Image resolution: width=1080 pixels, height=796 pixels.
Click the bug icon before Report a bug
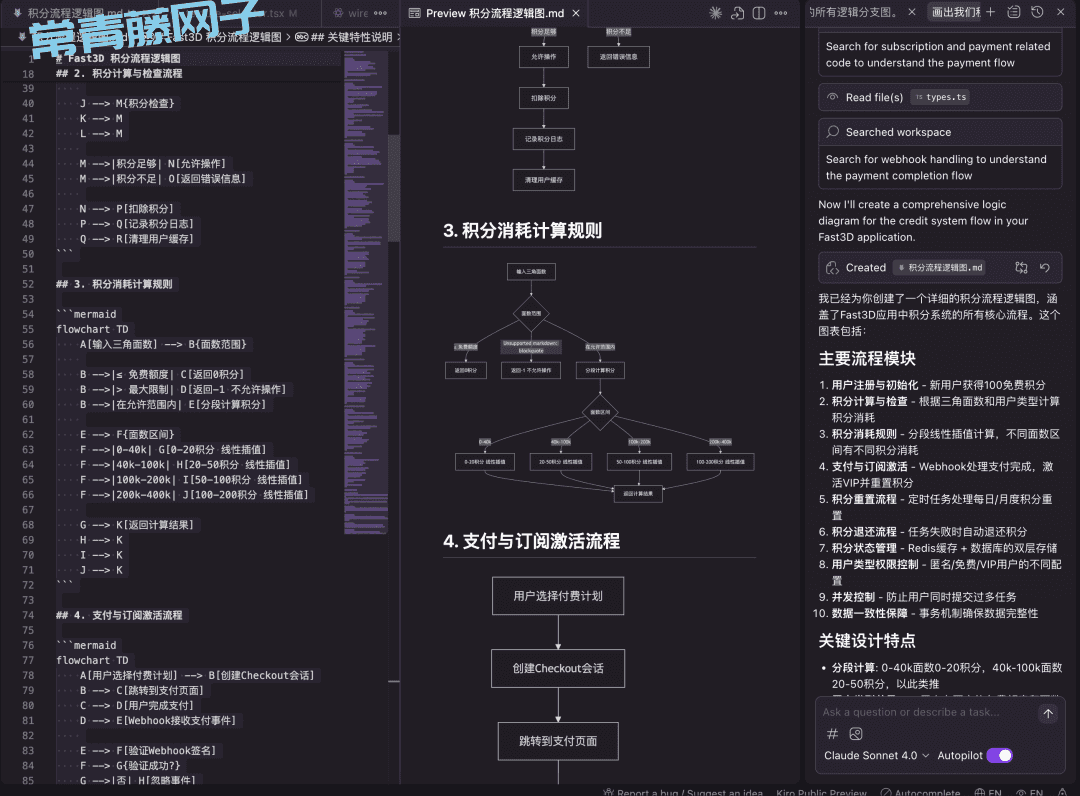point(608,792)
